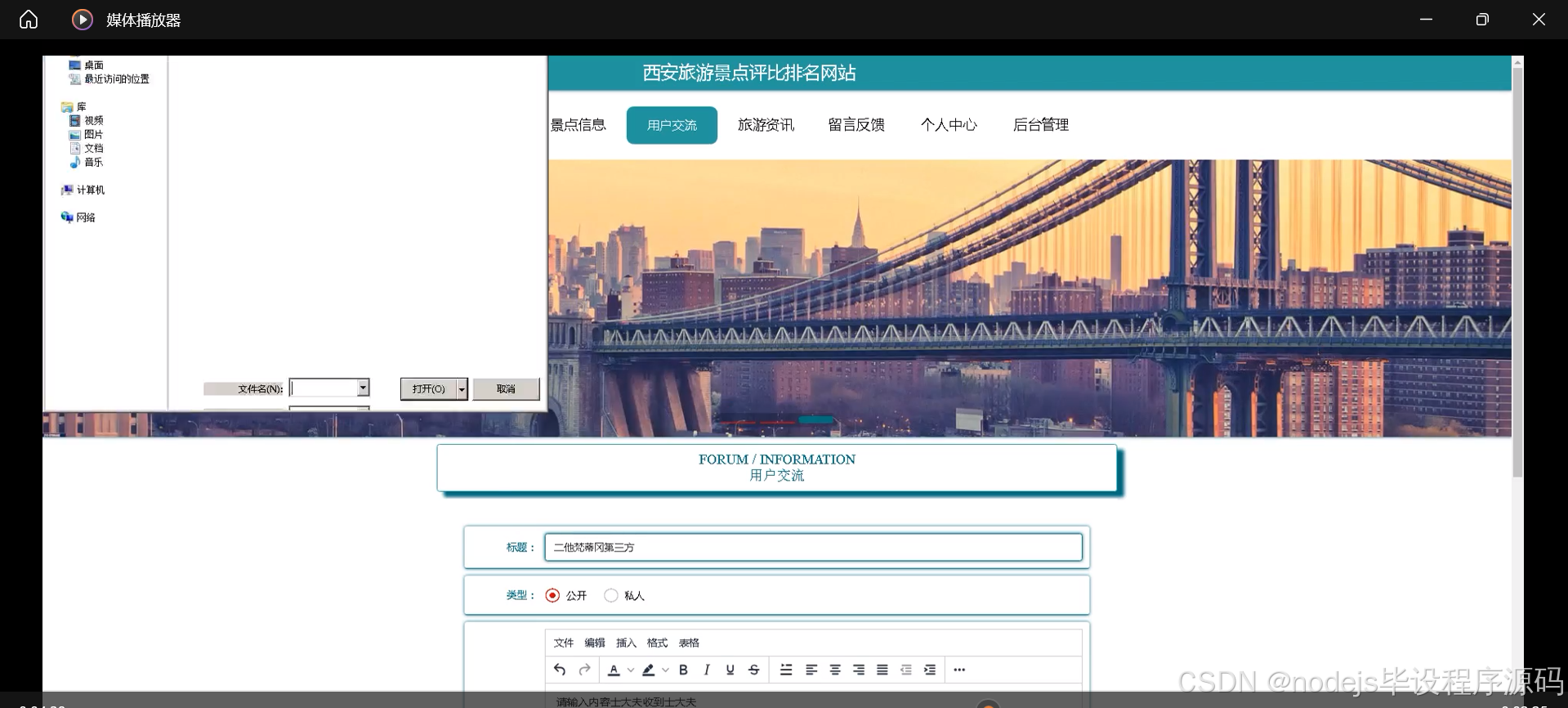
Task: Open the 插入 menu in editor
Action: (x=626, y=643)
